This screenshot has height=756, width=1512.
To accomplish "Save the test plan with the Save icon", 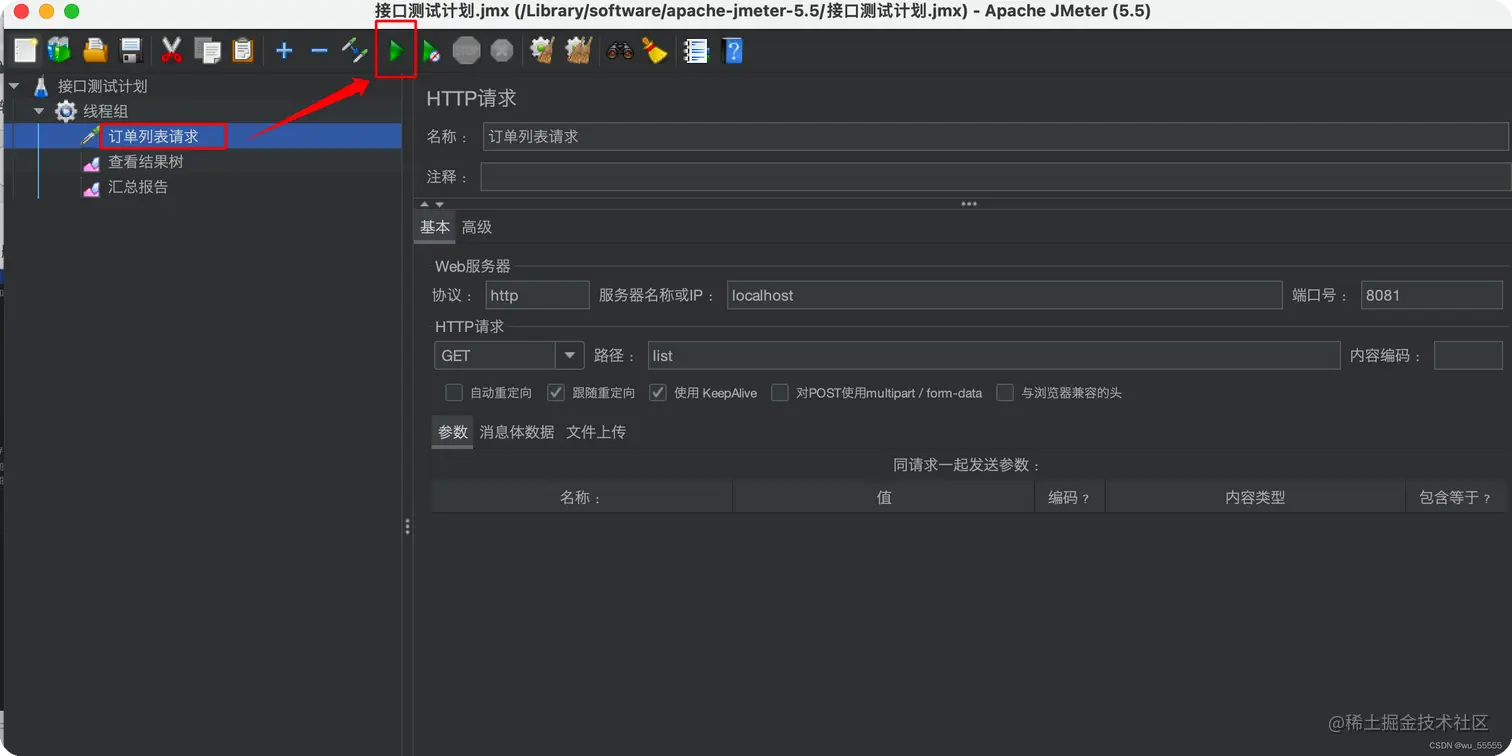I will pos(132,50).
